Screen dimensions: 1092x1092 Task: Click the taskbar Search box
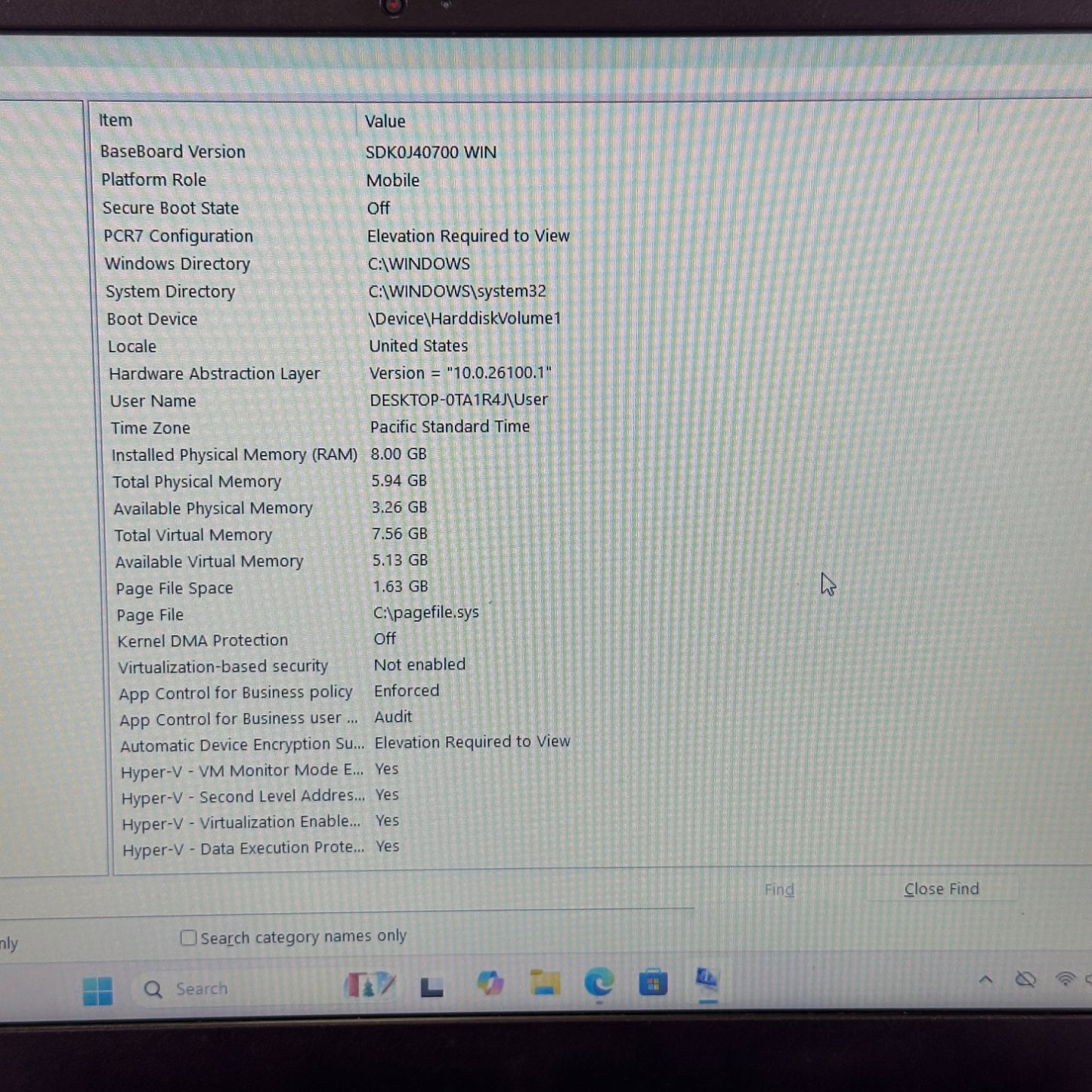tap(201, 988)
